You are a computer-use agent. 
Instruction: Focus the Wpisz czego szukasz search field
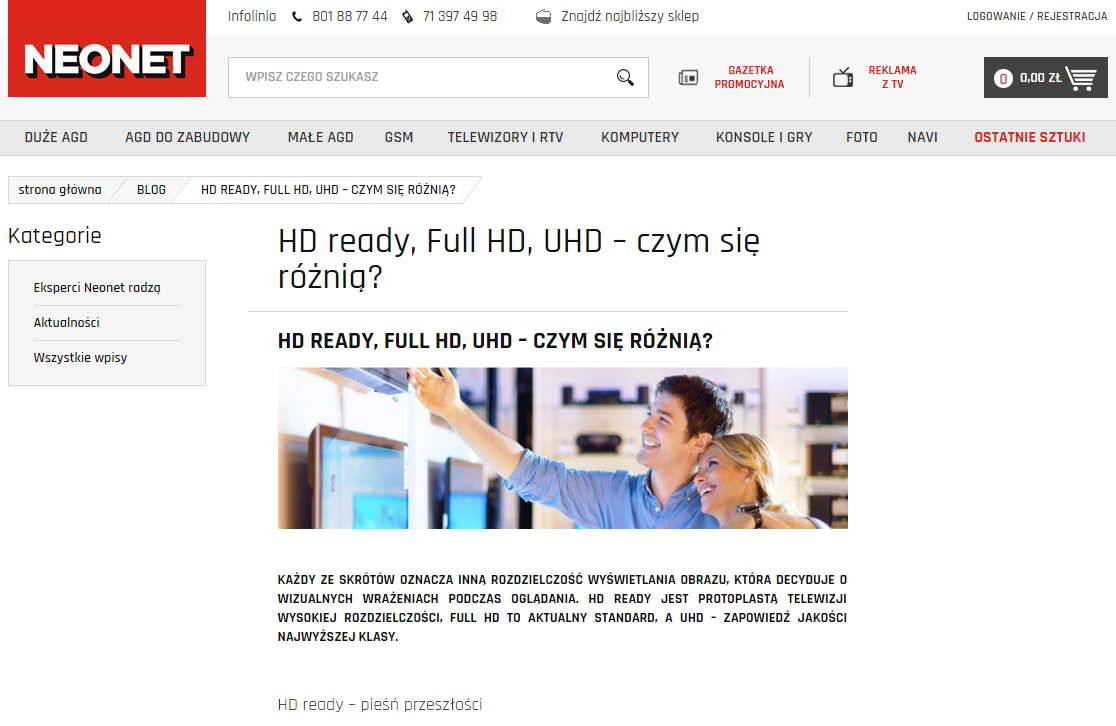[420, 77]
